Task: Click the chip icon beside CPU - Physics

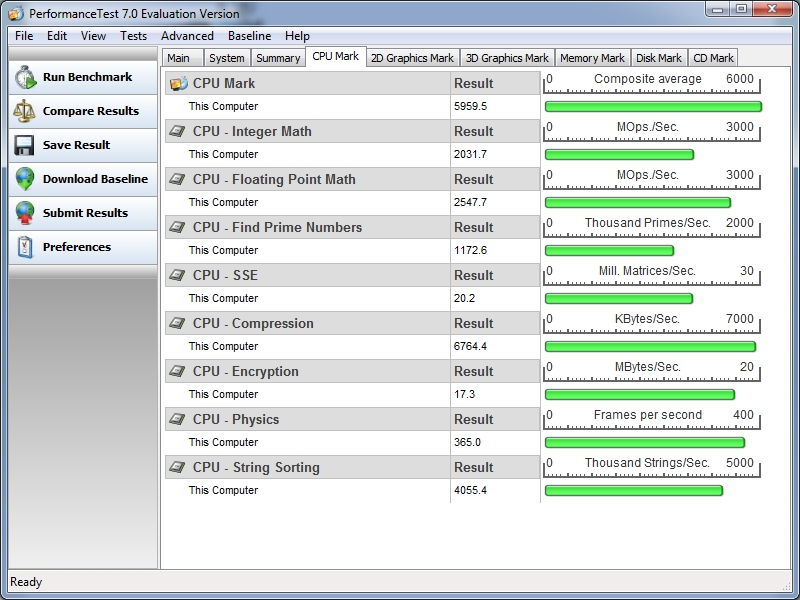Action: [177, 419]
